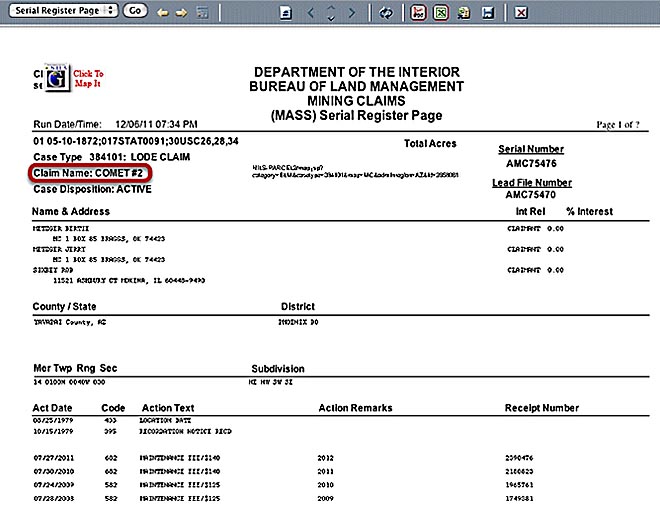
Task: Go forward with the yellow right arrow
Action: click(181, 13)
